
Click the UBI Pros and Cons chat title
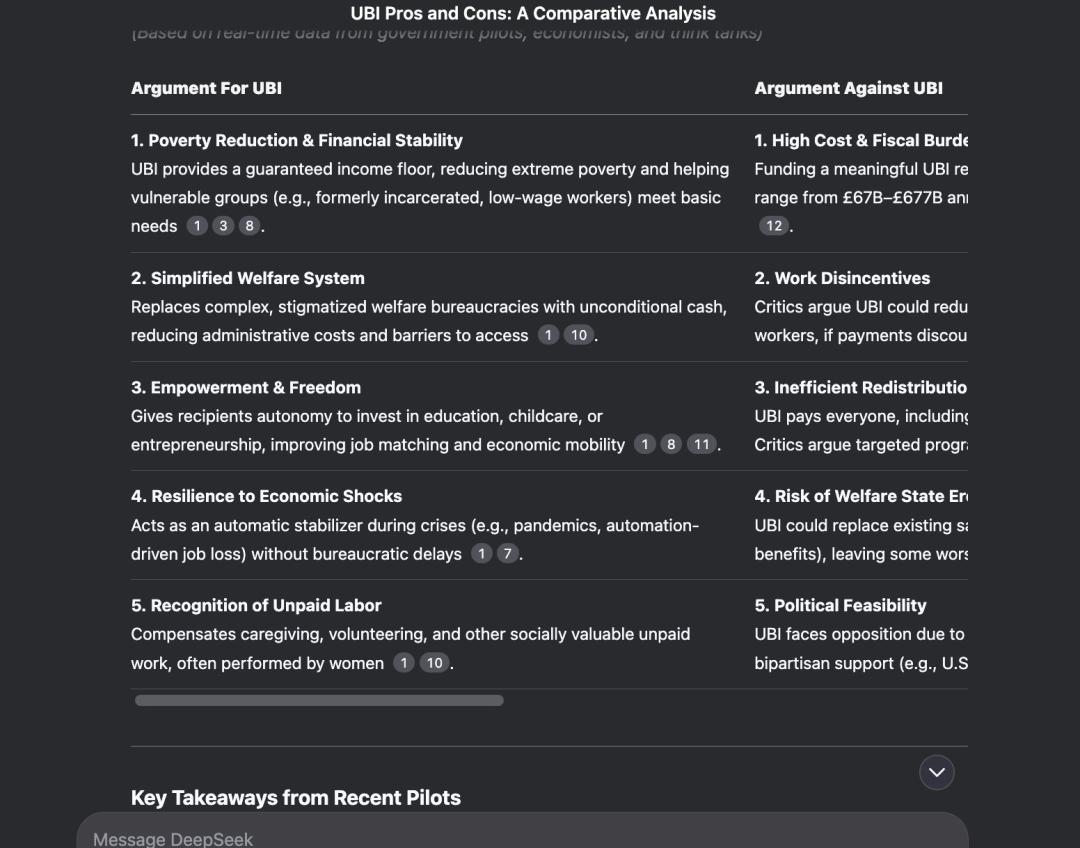point(533,13)
